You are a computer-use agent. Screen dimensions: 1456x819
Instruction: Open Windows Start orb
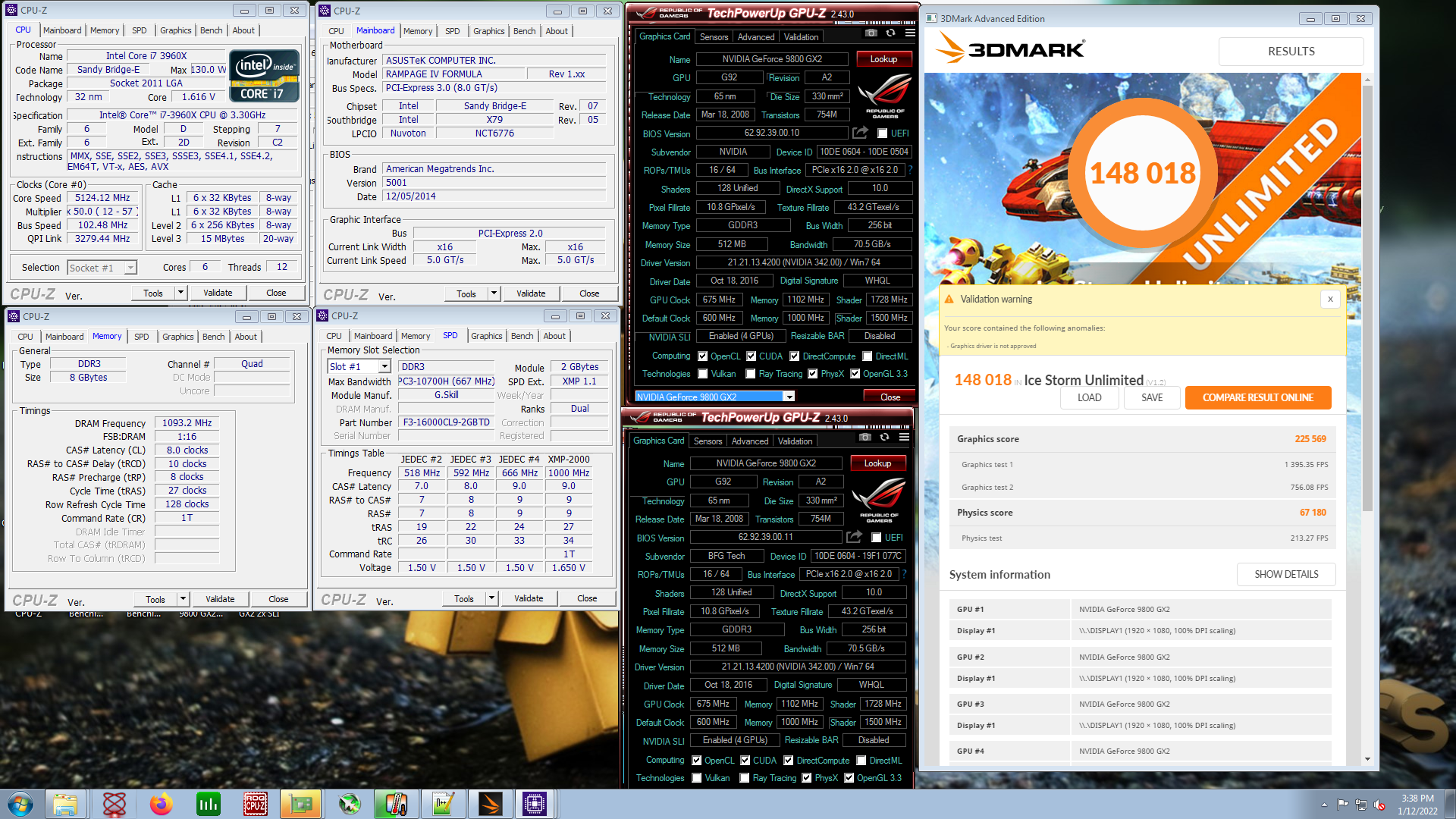click(x=20, y=804)
